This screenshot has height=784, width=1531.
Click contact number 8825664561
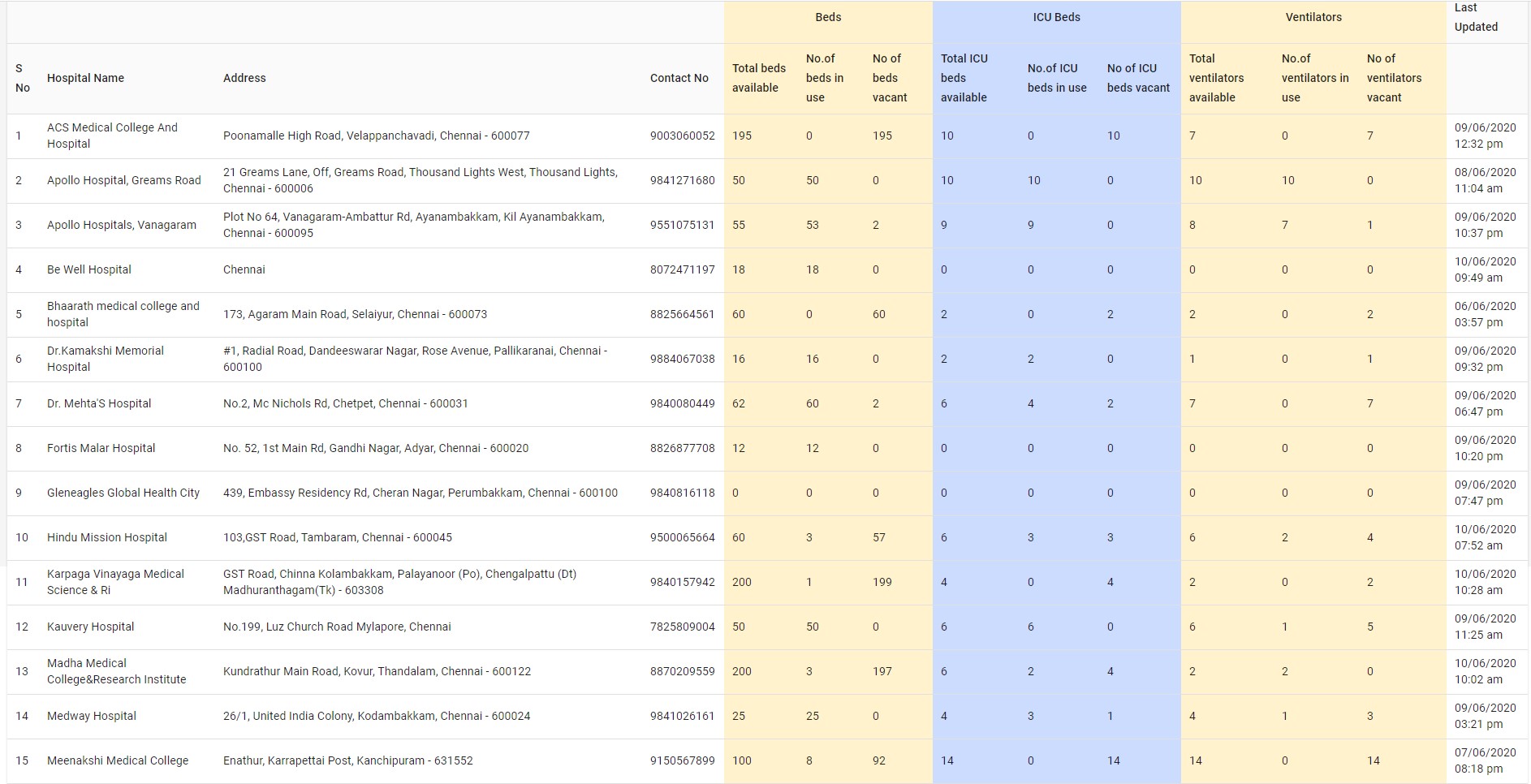pyautogui.click(x=683, y=314)
